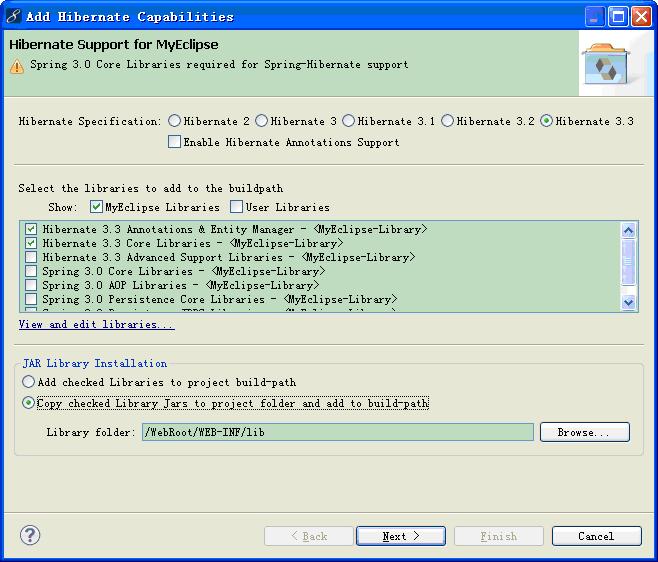Click the disabled Finish button

coord(499,536)
